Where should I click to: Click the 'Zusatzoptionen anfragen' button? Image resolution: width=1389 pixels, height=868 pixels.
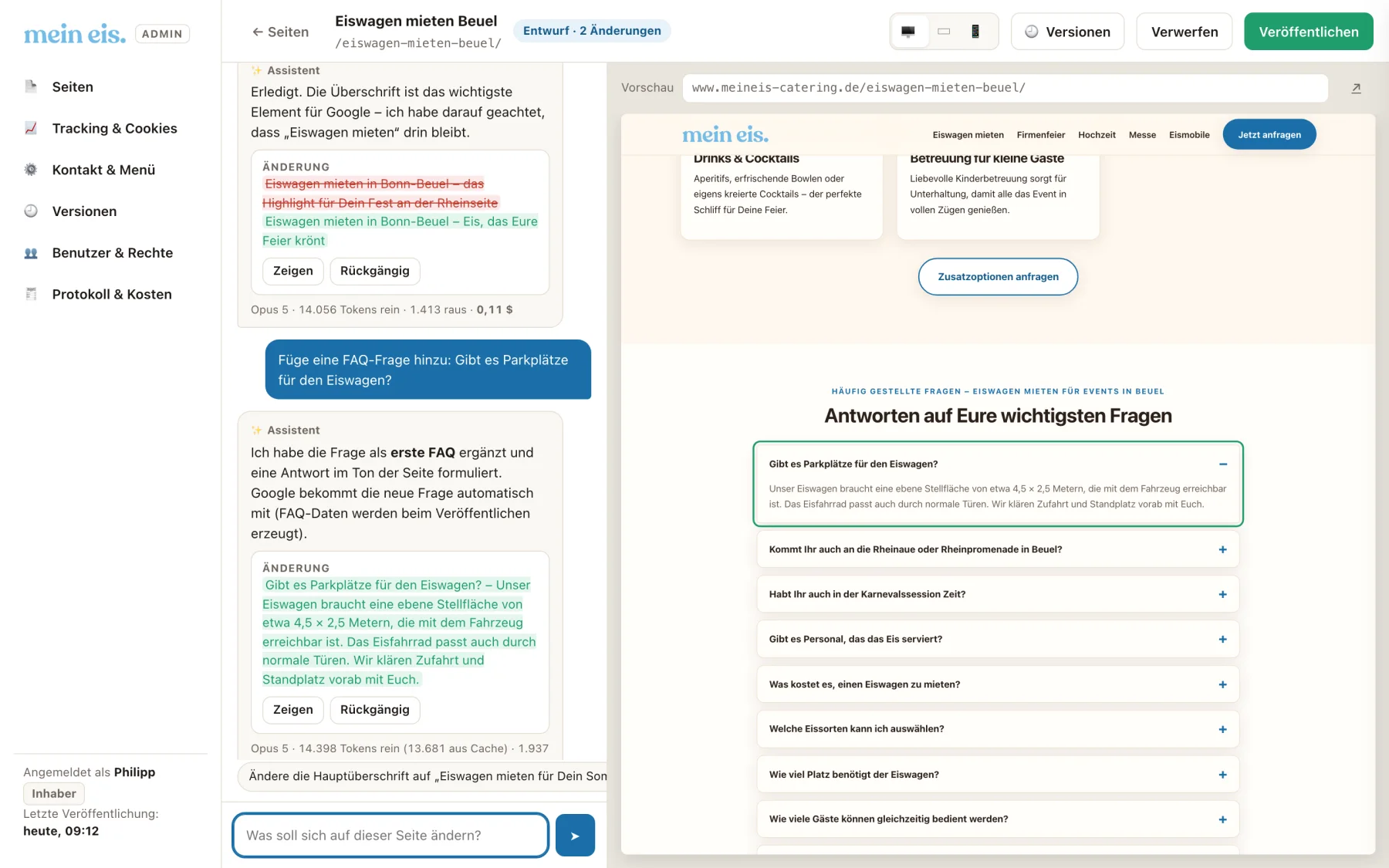pyautogui.click(x=998, y=277)
